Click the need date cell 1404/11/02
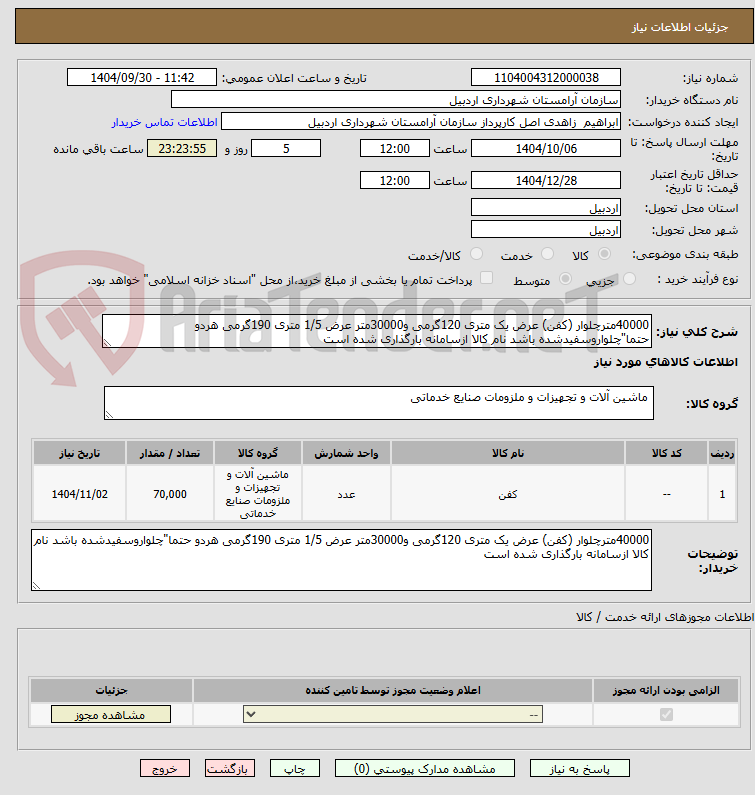The width and height of the screenshot is (755, 795). [80, 494]
